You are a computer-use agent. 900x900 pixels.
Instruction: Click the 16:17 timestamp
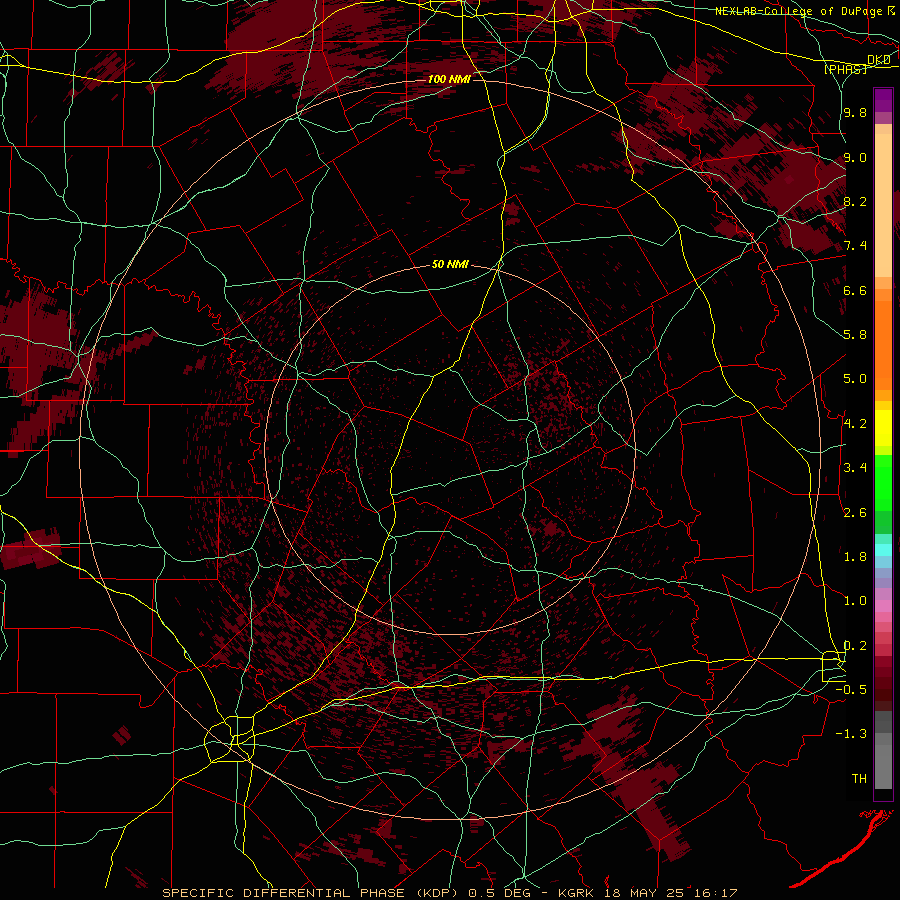[x=717, y=893]
